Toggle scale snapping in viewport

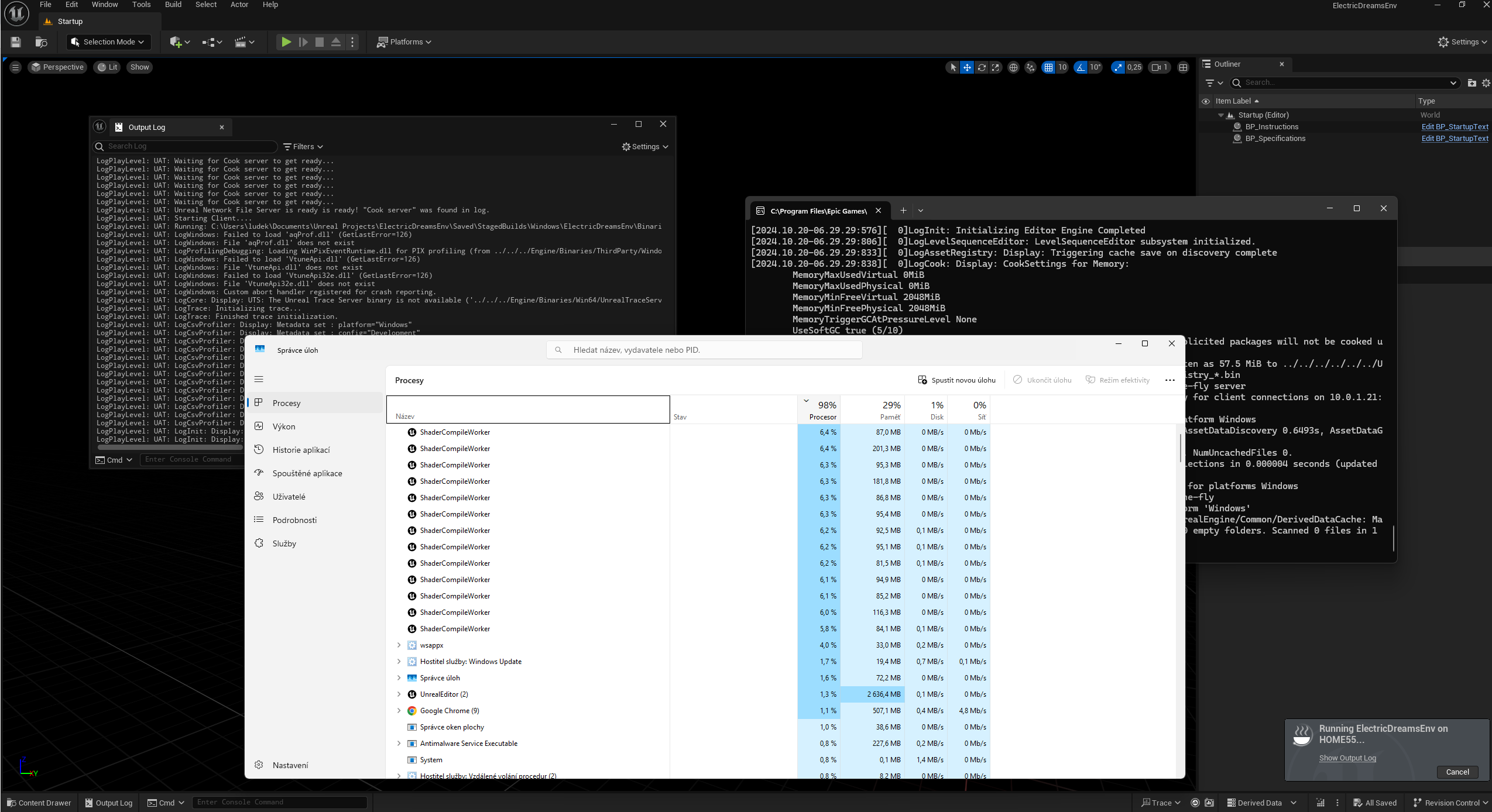coord(1118,67)
